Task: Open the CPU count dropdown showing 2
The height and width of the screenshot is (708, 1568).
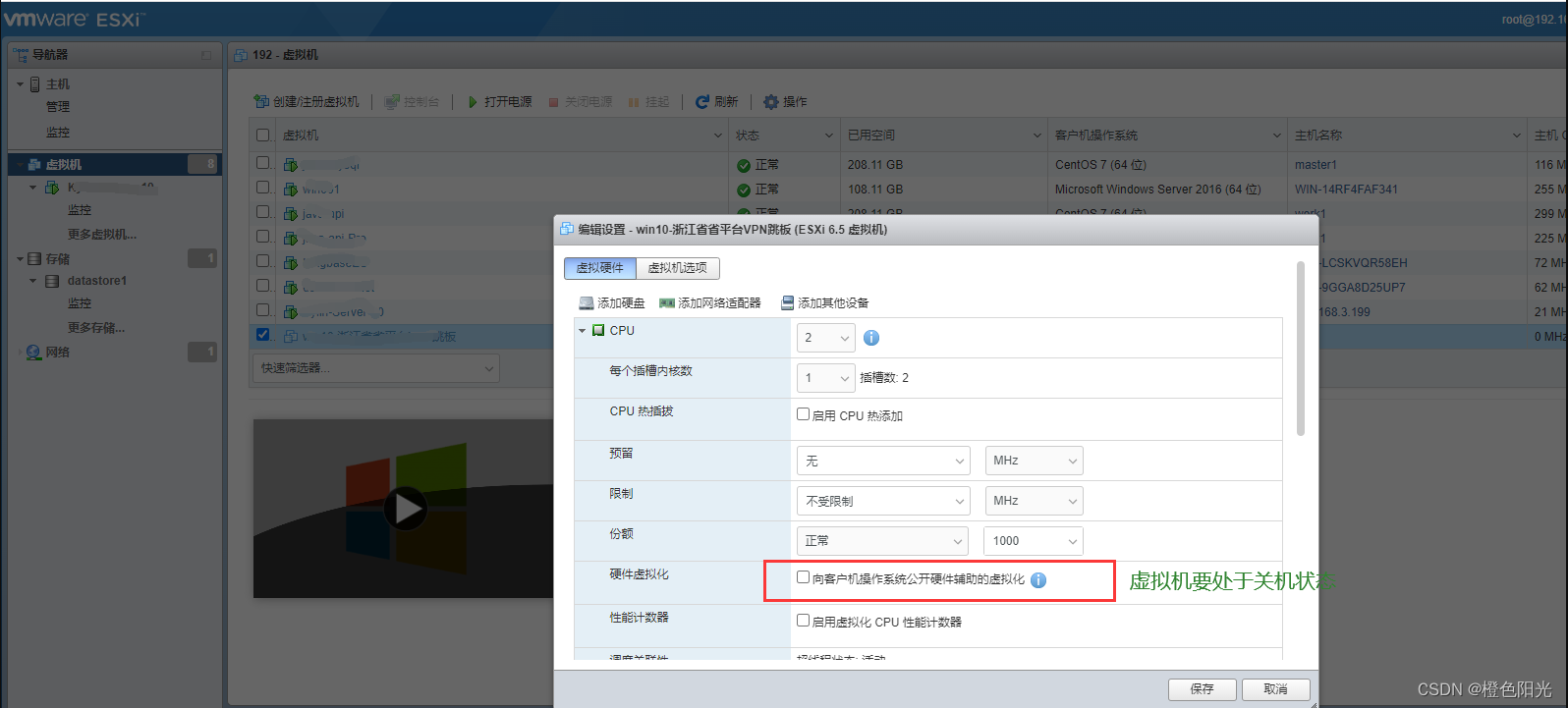Action: (826, 338)
